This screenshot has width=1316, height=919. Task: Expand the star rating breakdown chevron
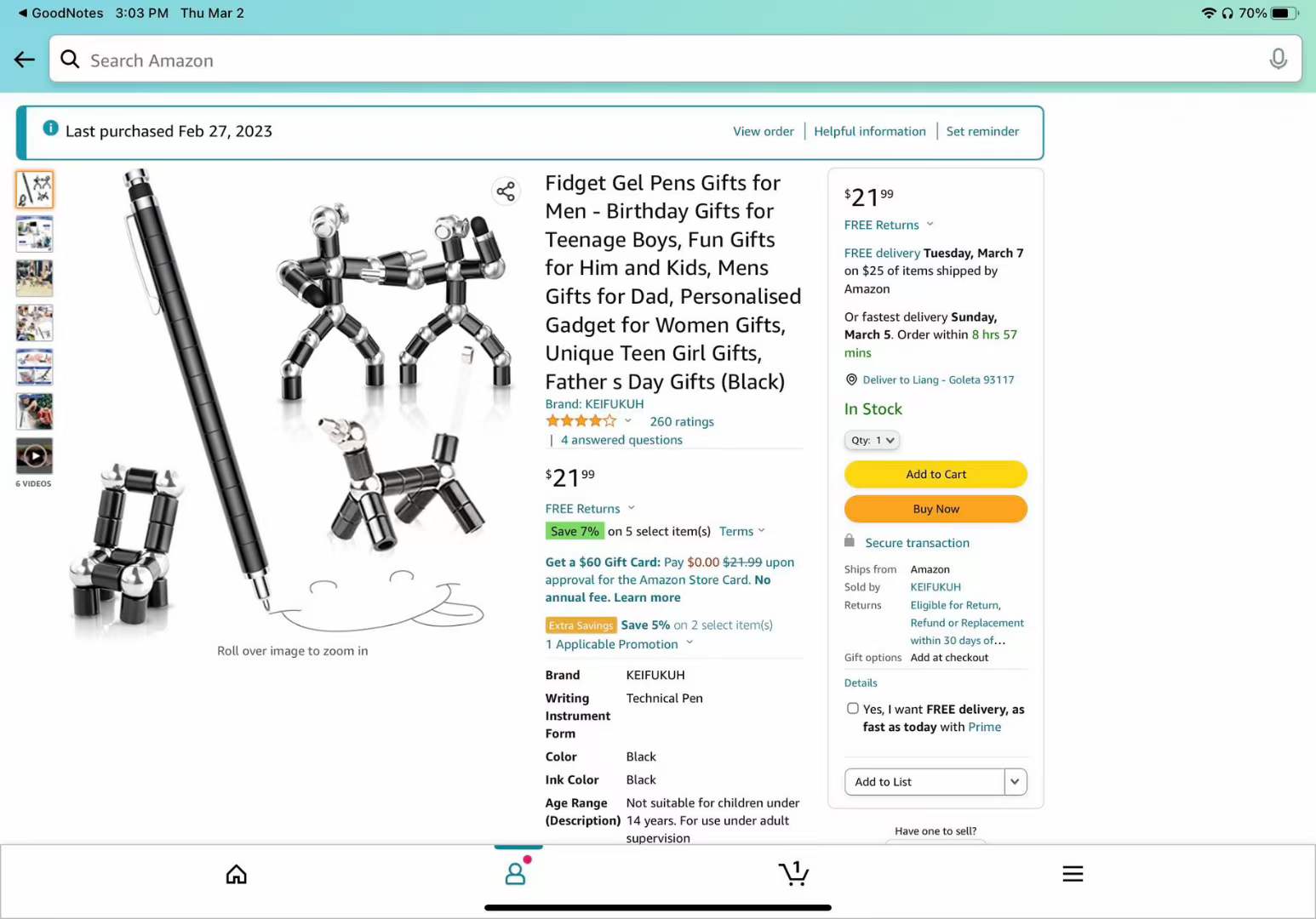point(628,420)
